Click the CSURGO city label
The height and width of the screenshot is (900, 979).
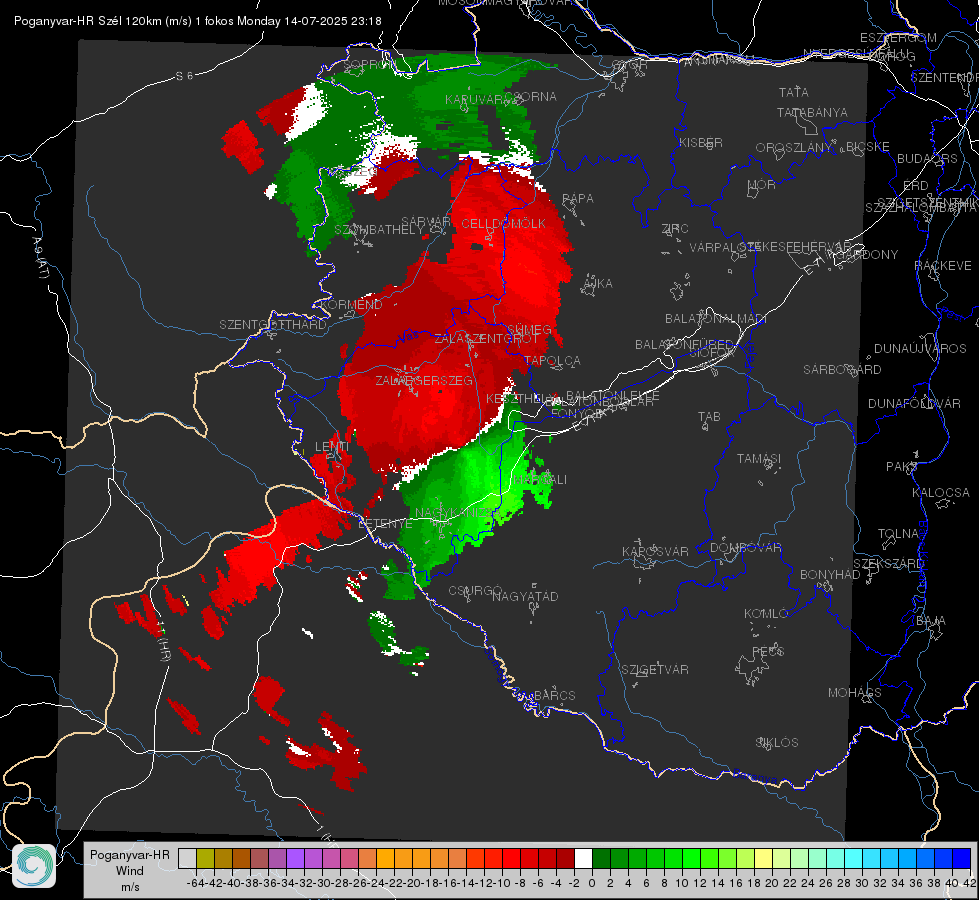[x=475, y=591]
